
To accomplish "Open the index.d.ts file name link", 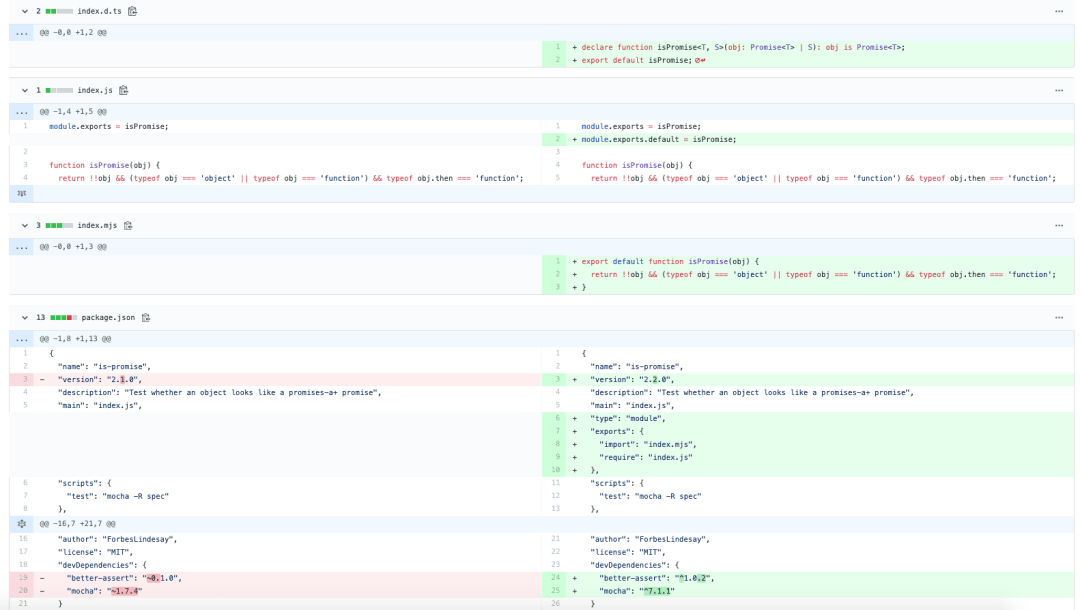I will [99, 11].
